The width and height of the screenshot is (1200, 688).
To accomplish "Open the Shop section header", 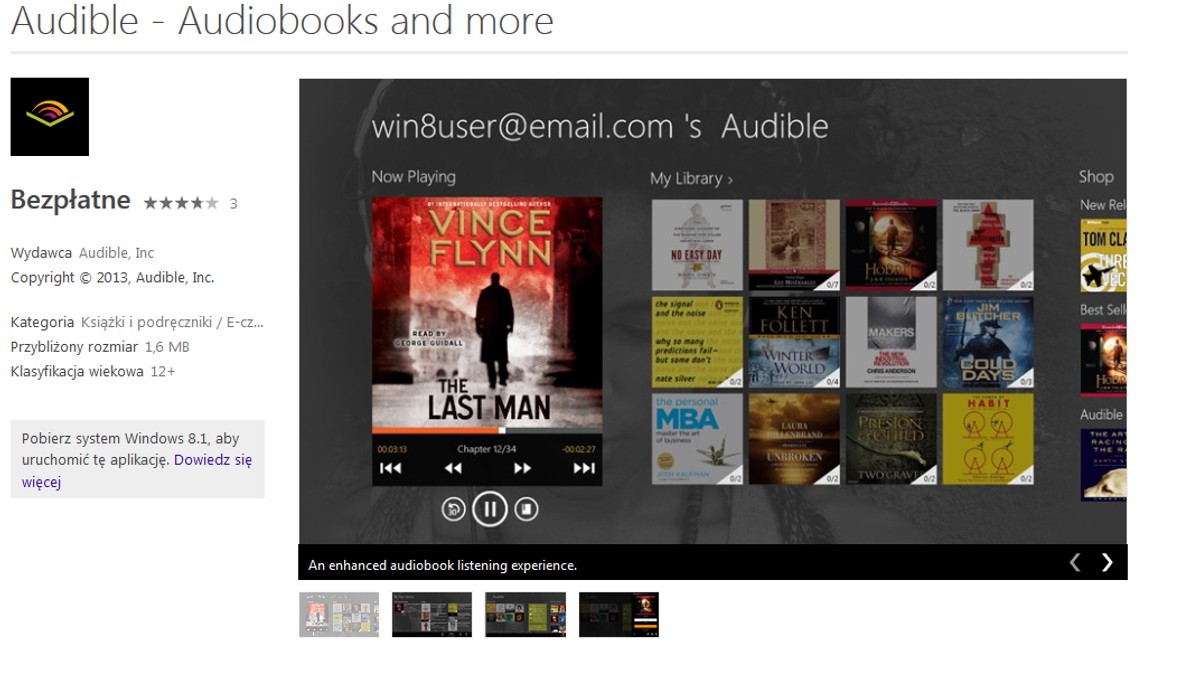I will pos(1096,176).
